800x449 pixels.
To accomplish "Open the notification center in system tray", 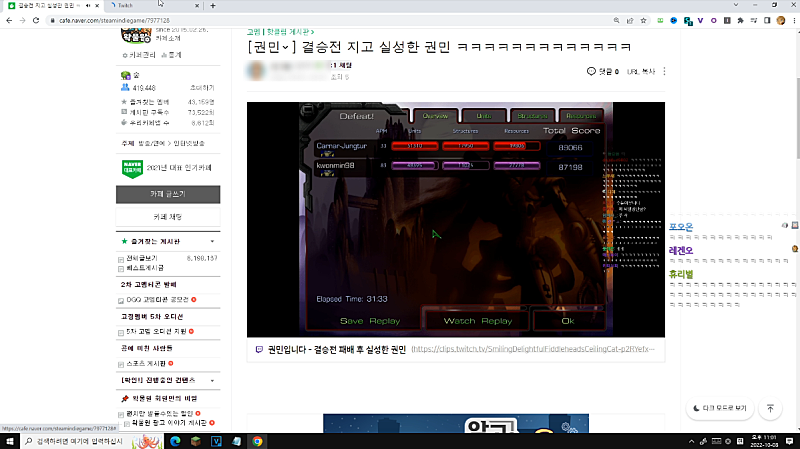I will [x=790, y=441].
